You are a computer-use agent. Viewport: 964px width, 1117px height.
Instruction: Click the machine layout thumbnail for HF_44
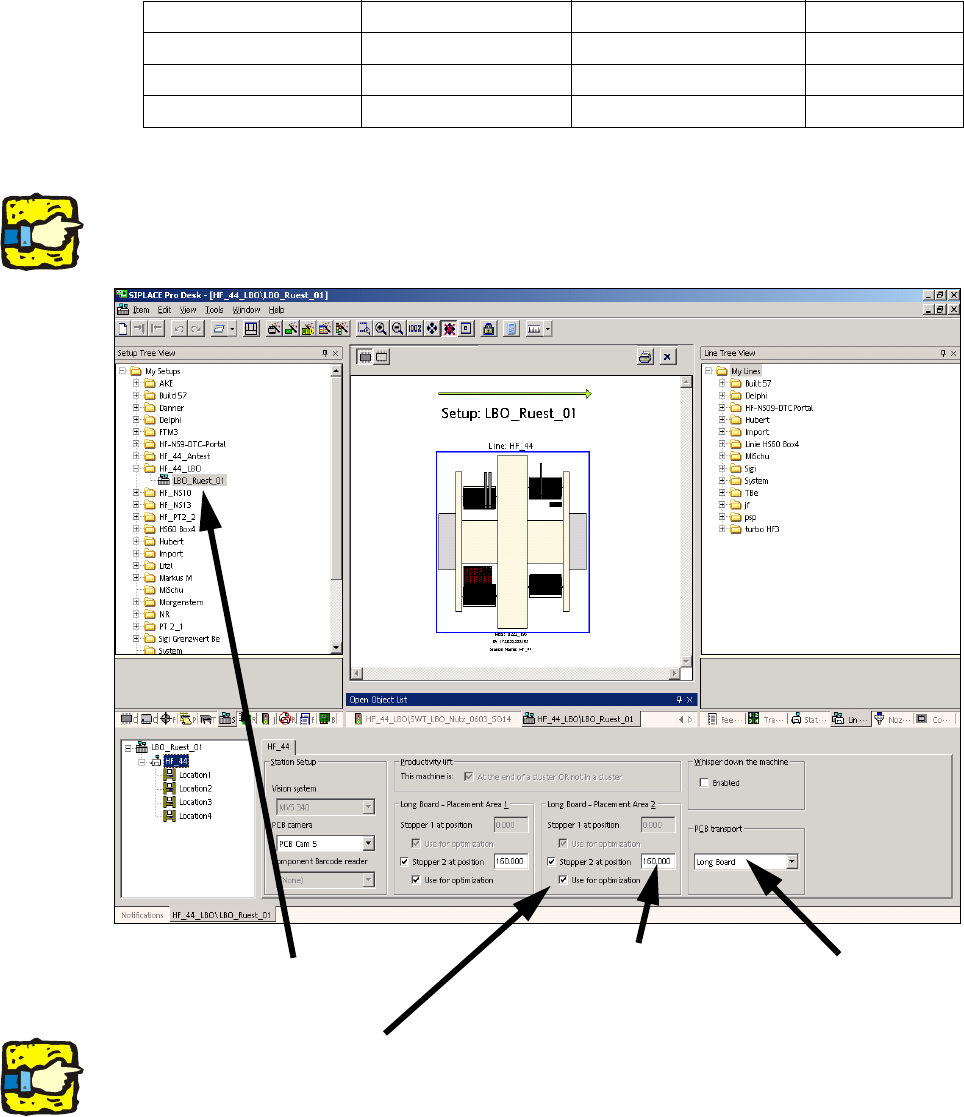pyautogui.click(x=513, y=542)
